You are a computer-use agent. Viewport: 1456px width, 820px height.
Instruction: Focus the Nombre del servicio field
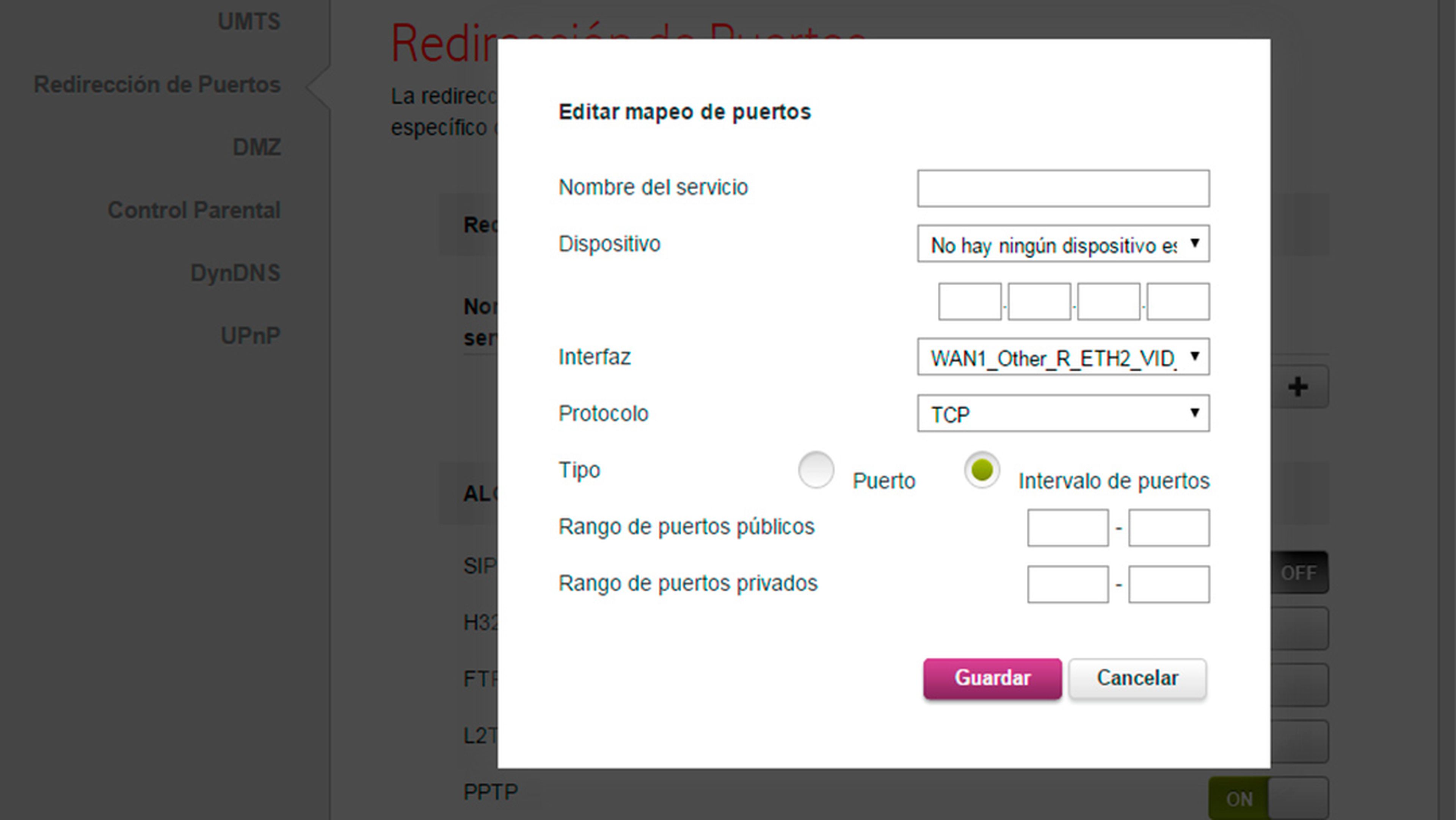pos(1063,189)
